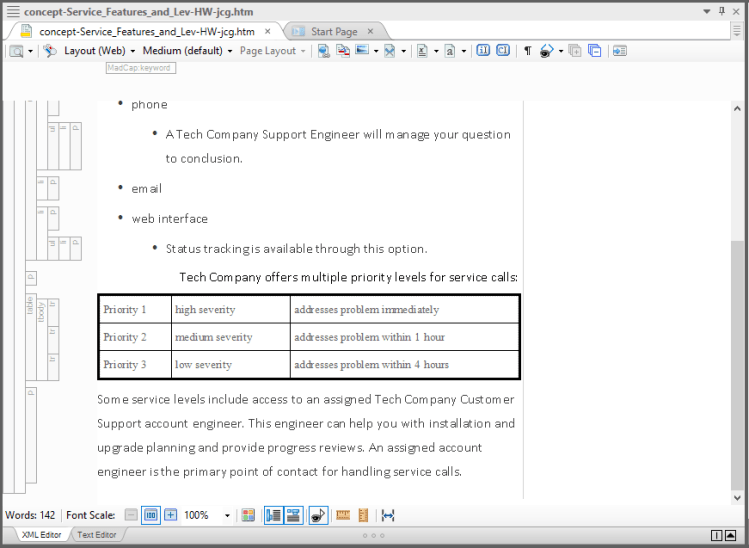Open the Page Layout dropdown
The width and height of the screenshot is (749, 548).
(x=272, y=51)
